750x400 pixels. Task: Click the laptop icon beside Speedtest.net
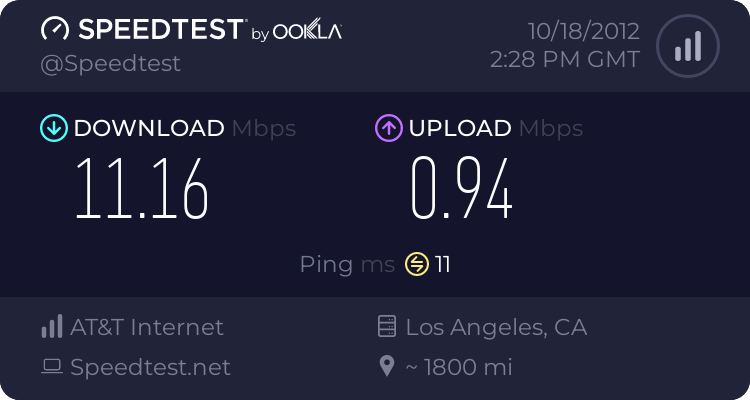point(52,367)
